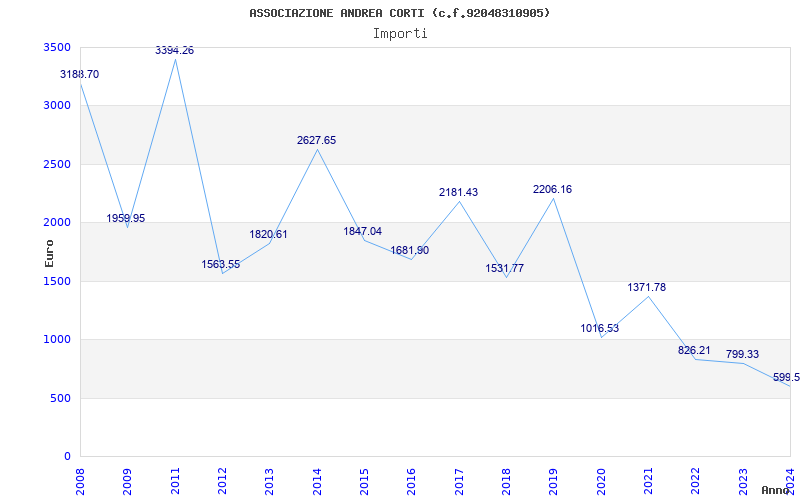
Task: Click the 2011 year label
Action: (175, 481)
